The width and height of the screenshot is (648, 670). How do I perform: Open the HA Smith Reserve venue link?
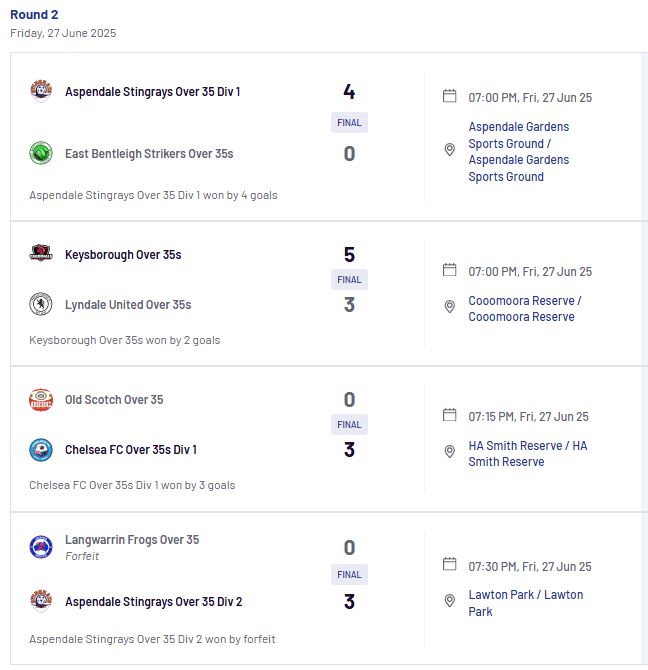click(528, 453)
